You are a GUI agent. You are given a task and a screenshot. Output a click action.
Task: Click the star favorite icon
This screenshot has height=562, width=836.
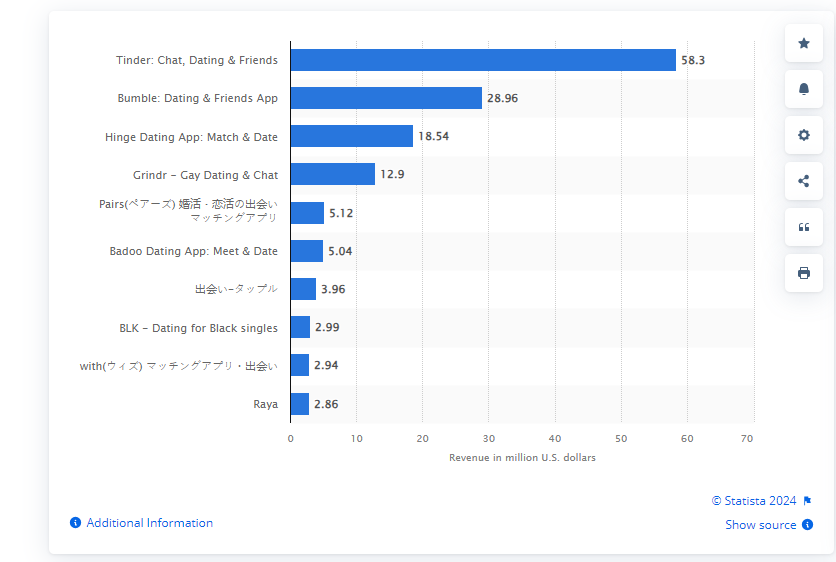click(x=803, y=43)
